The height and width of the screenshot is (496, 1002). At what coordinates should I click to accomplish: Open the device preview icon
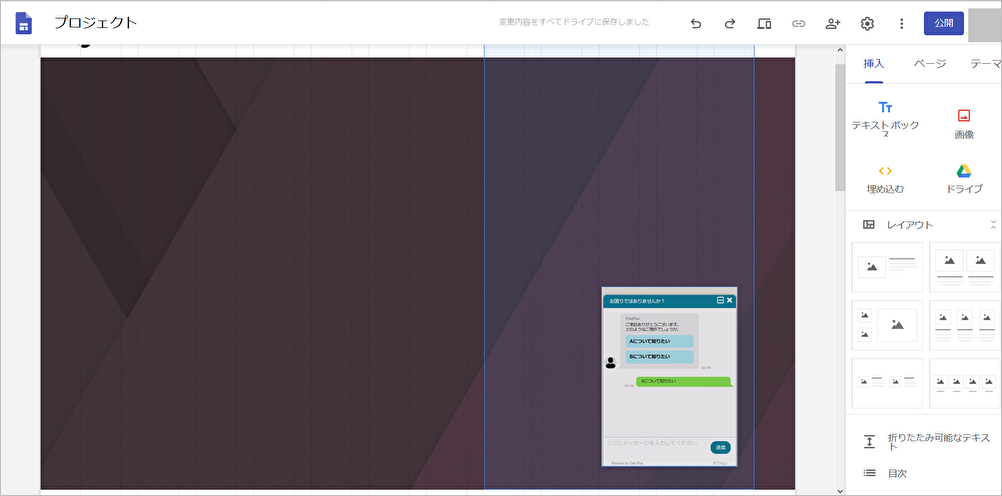click(764, 24)
